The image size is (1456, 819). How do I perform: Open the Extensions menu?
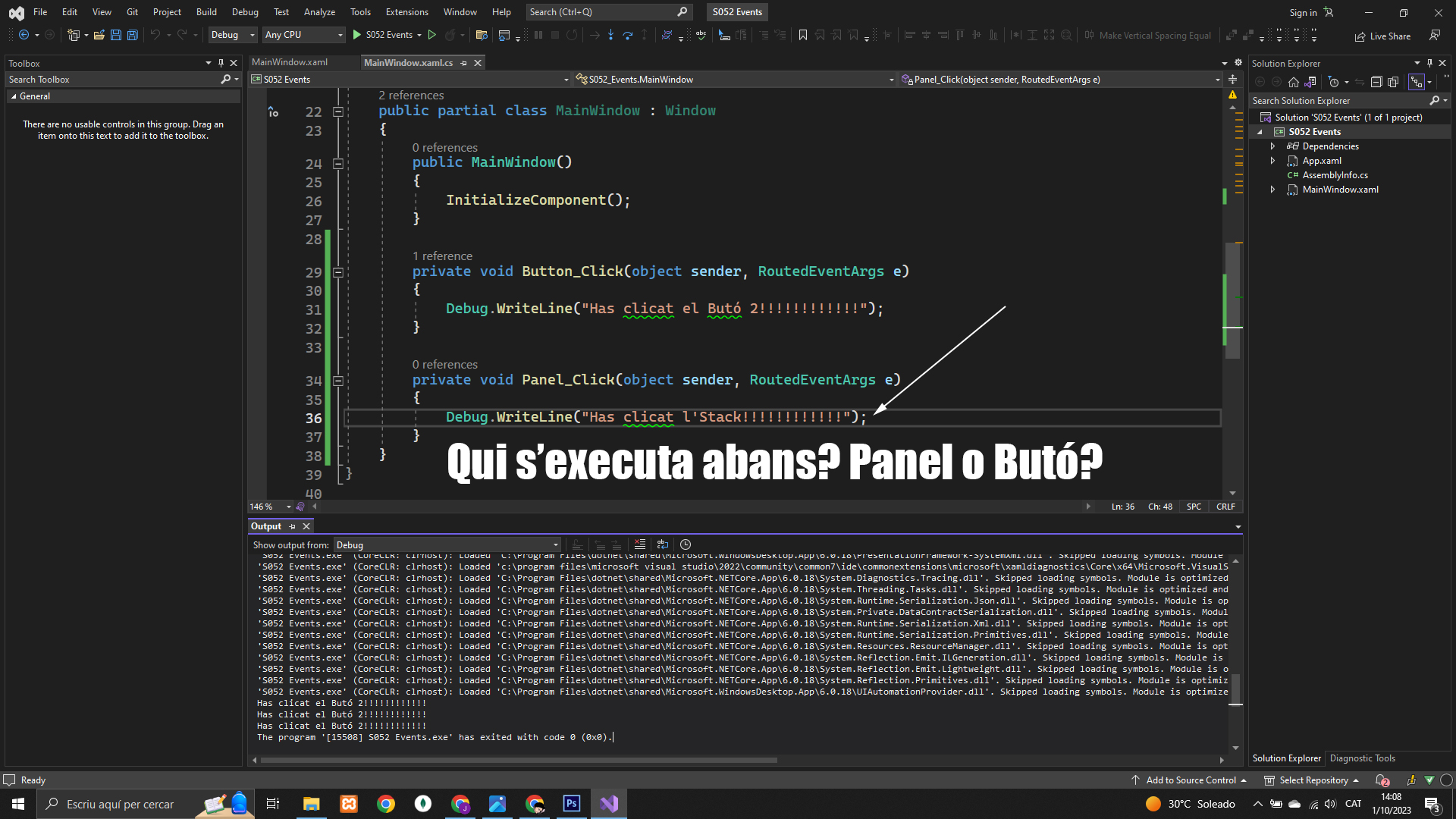click(x=406, y=12)
